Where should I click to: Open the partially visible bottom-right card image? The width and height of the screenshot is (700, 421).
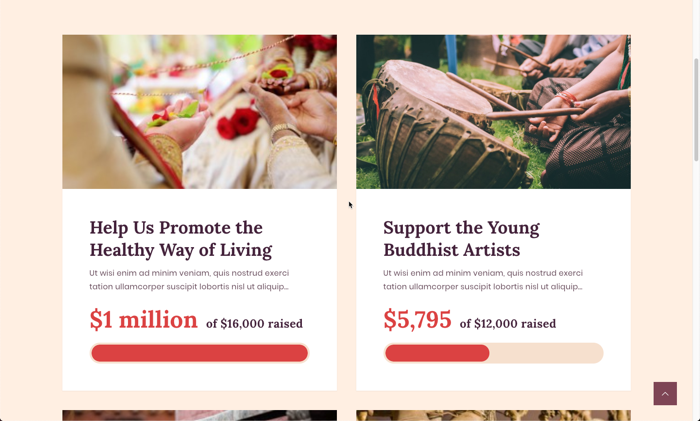pyautogui.click(x=493, y=415)
